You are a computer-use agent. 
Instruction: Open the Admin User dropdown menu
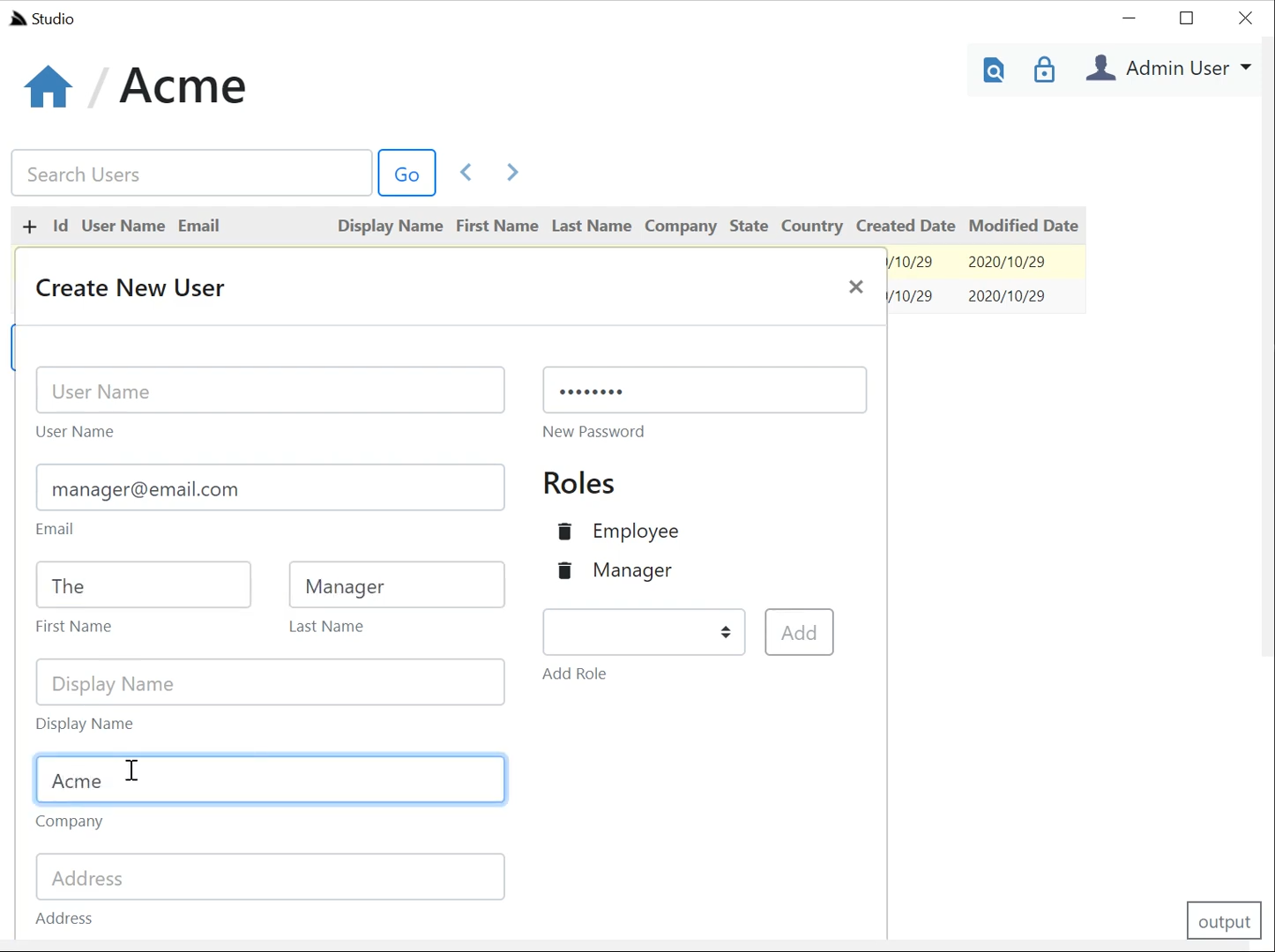point(1169,68)
